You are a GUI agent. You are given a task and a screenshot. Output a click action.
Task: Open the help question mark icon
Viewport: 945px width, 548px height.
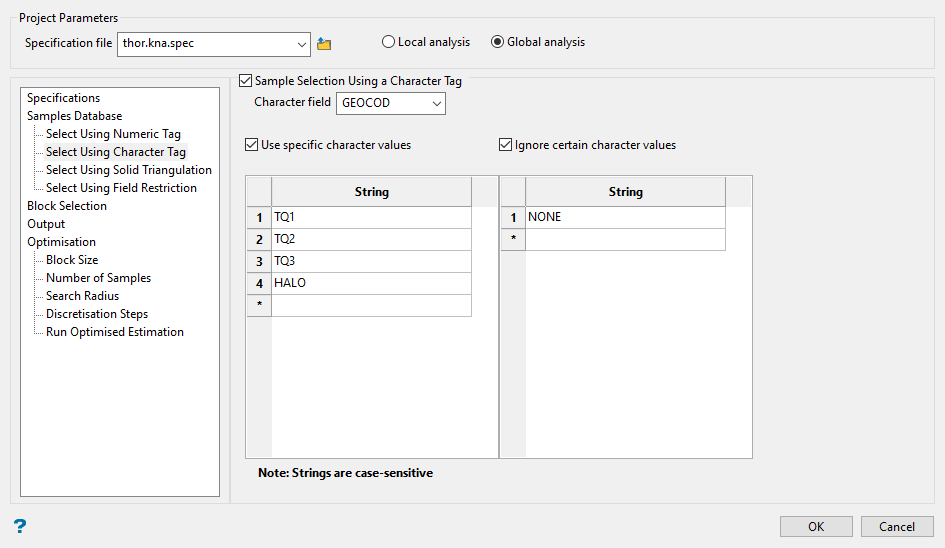pos(20,526)
